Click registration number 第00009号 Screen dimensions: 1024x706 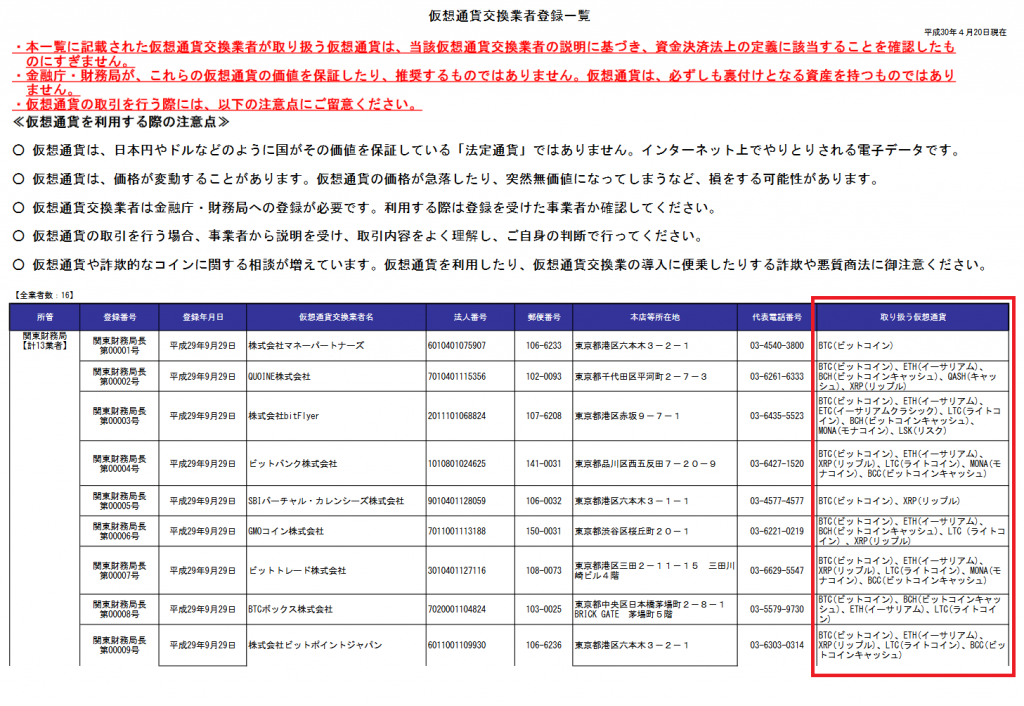120,650
